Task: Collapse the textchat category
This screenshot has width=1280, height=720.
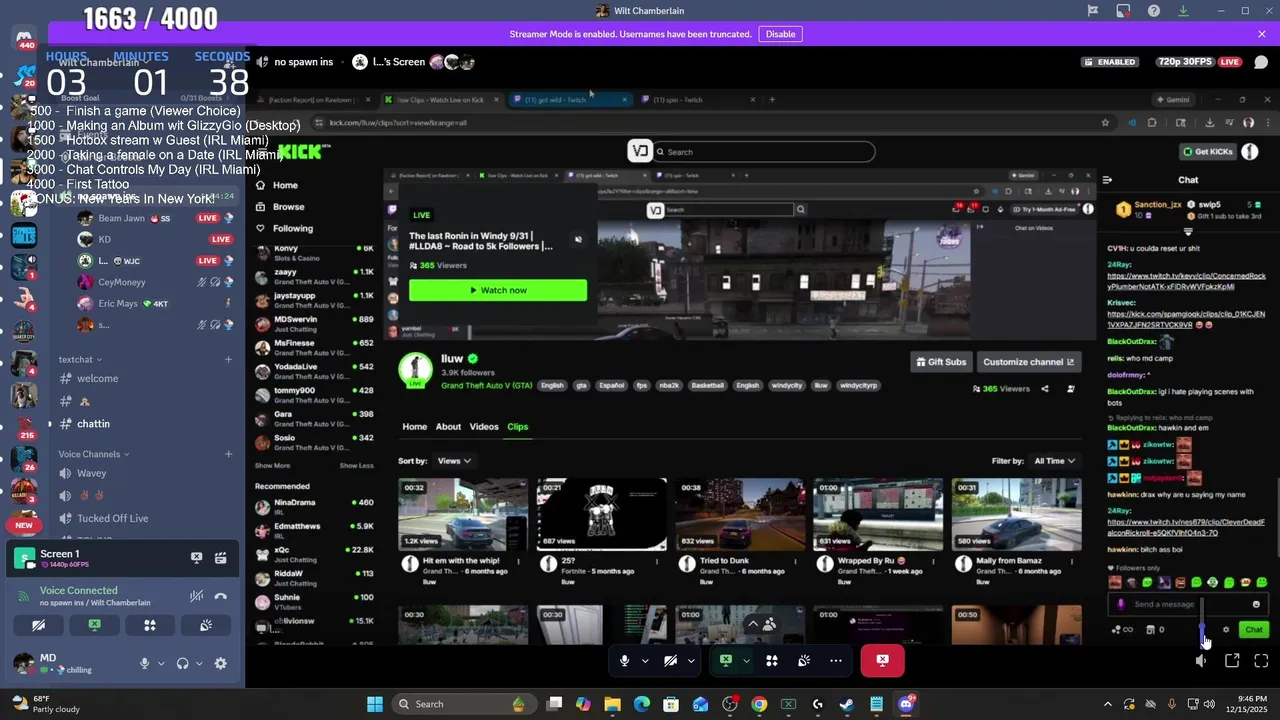Action: click(x=80, y=359)
